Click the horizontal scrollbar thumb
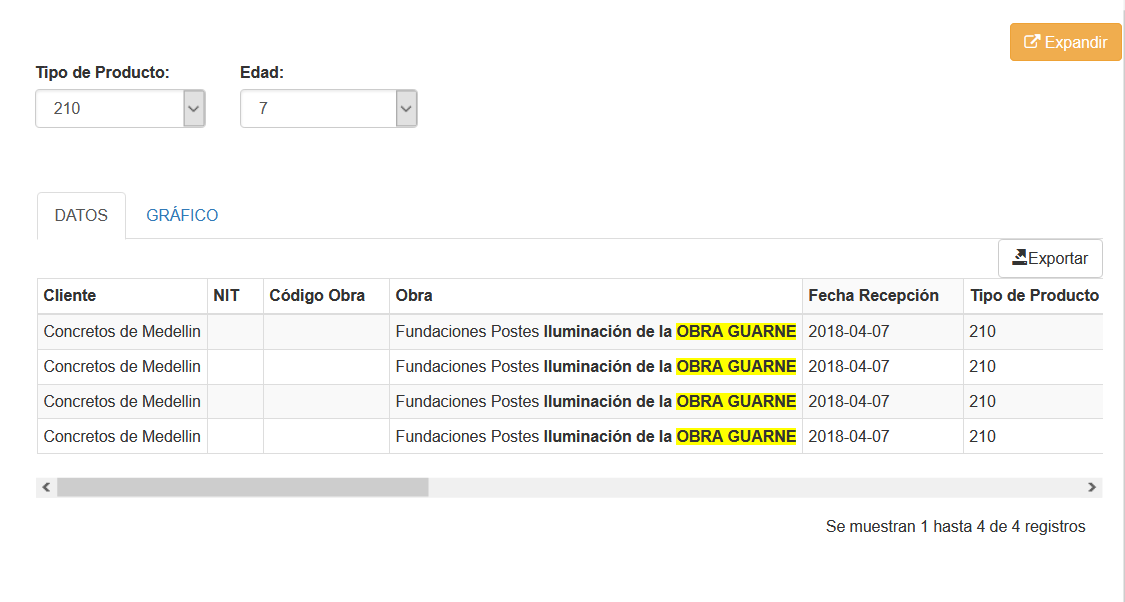The image size is (1125, 602). (242, 487)
